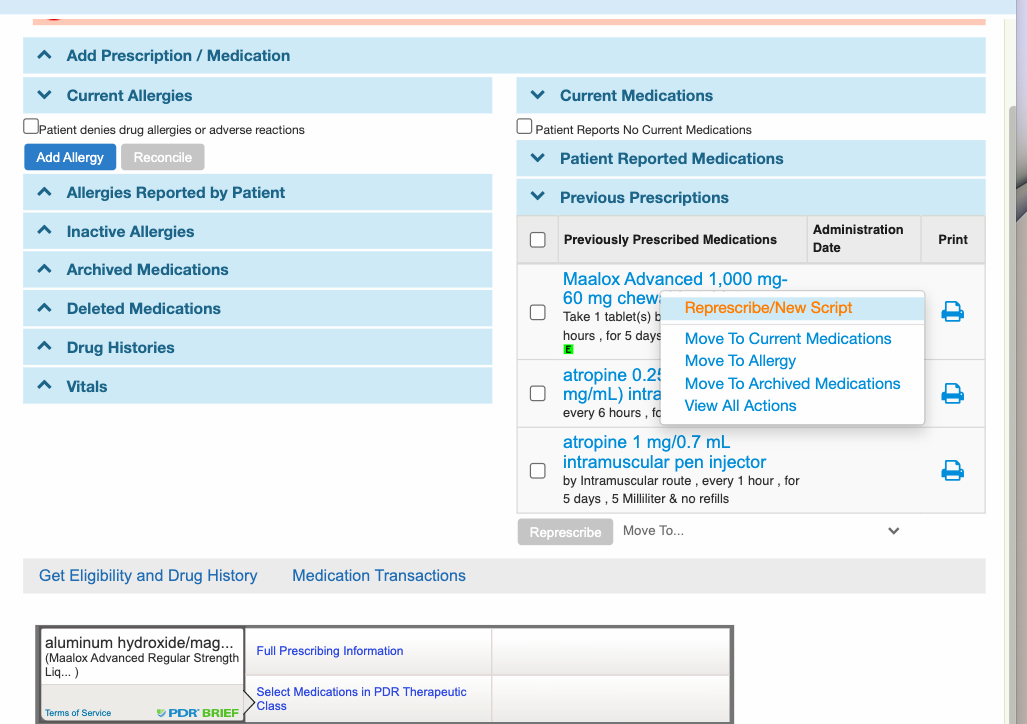Image resolution: width=1027 pixels, height=724 pixels.
Task: Check Patient denies drug allergies checkbox
Action: pos(31,127)
